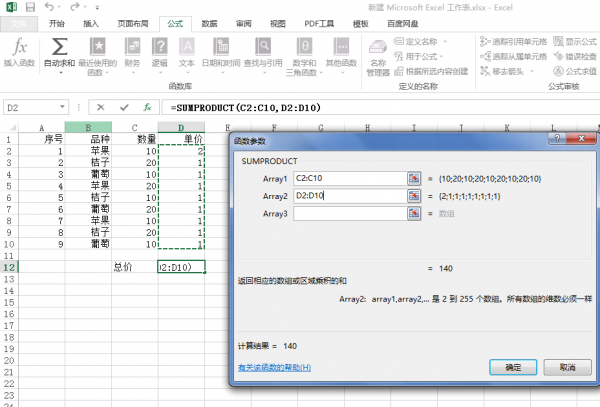The width and height of the screenshot is (600, 407).
Task: Cancel formula entry with X icon
Action: [101, 107]
